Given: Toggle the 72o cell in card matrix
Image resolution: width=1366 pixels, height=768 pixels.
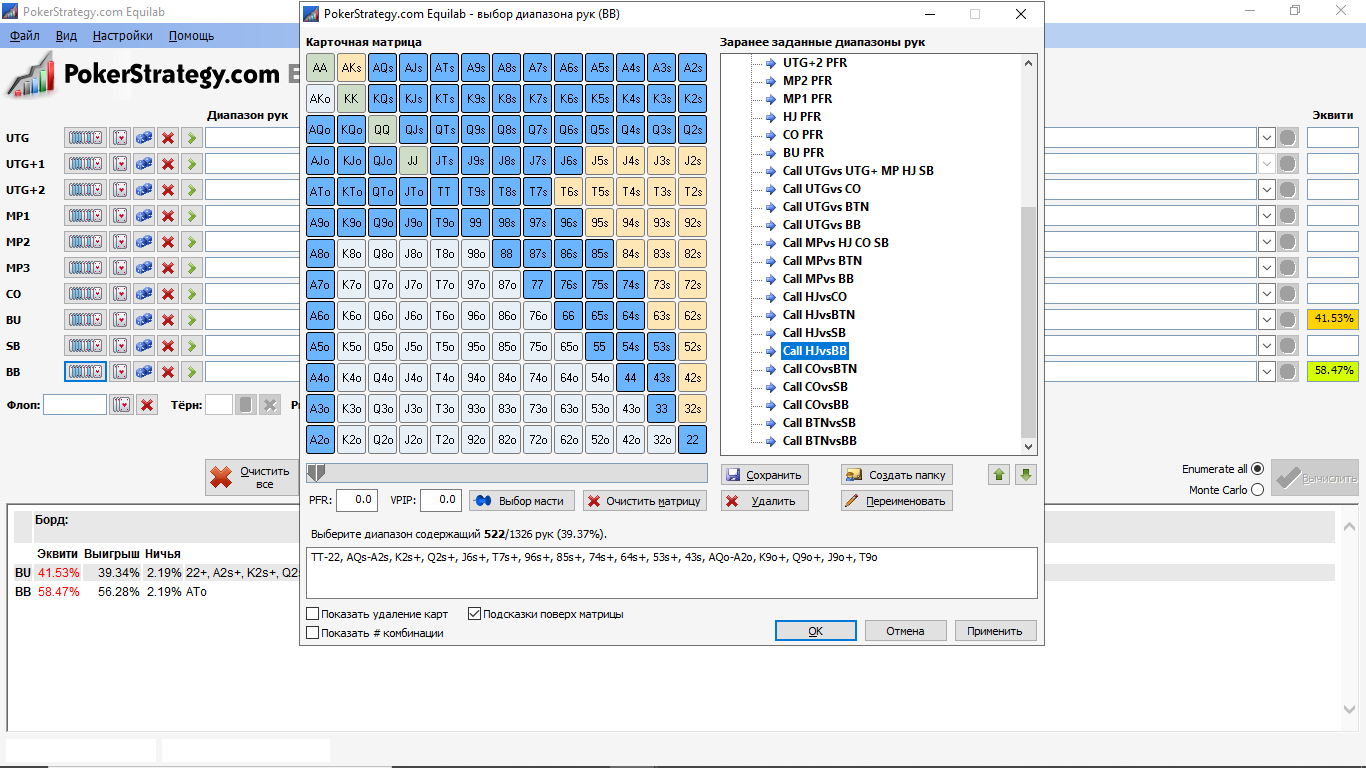Looking at the screenshot, I should [537, 440].
